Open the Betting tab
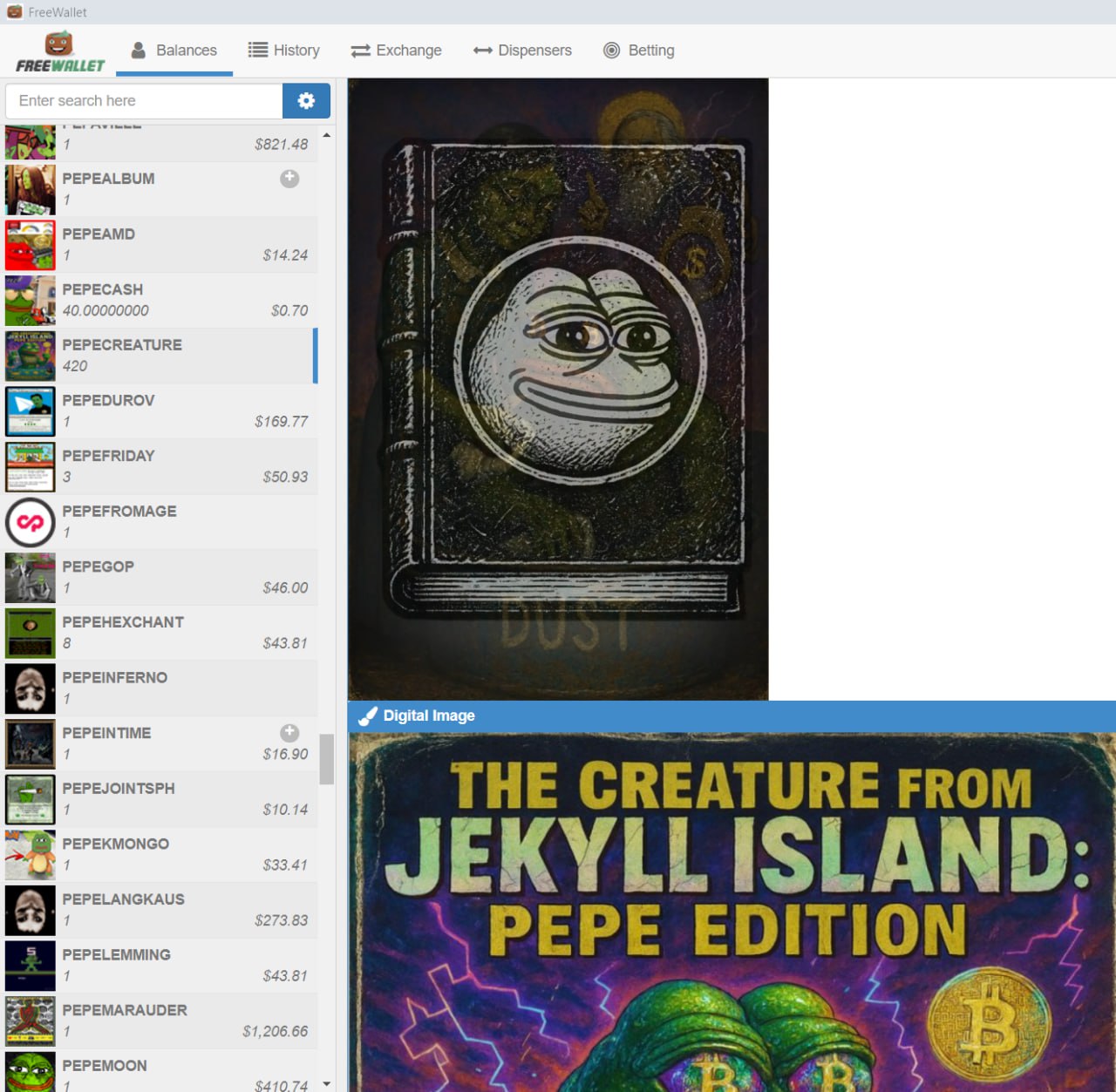The image size is (1116, 1092). click(x=639, y=51)
